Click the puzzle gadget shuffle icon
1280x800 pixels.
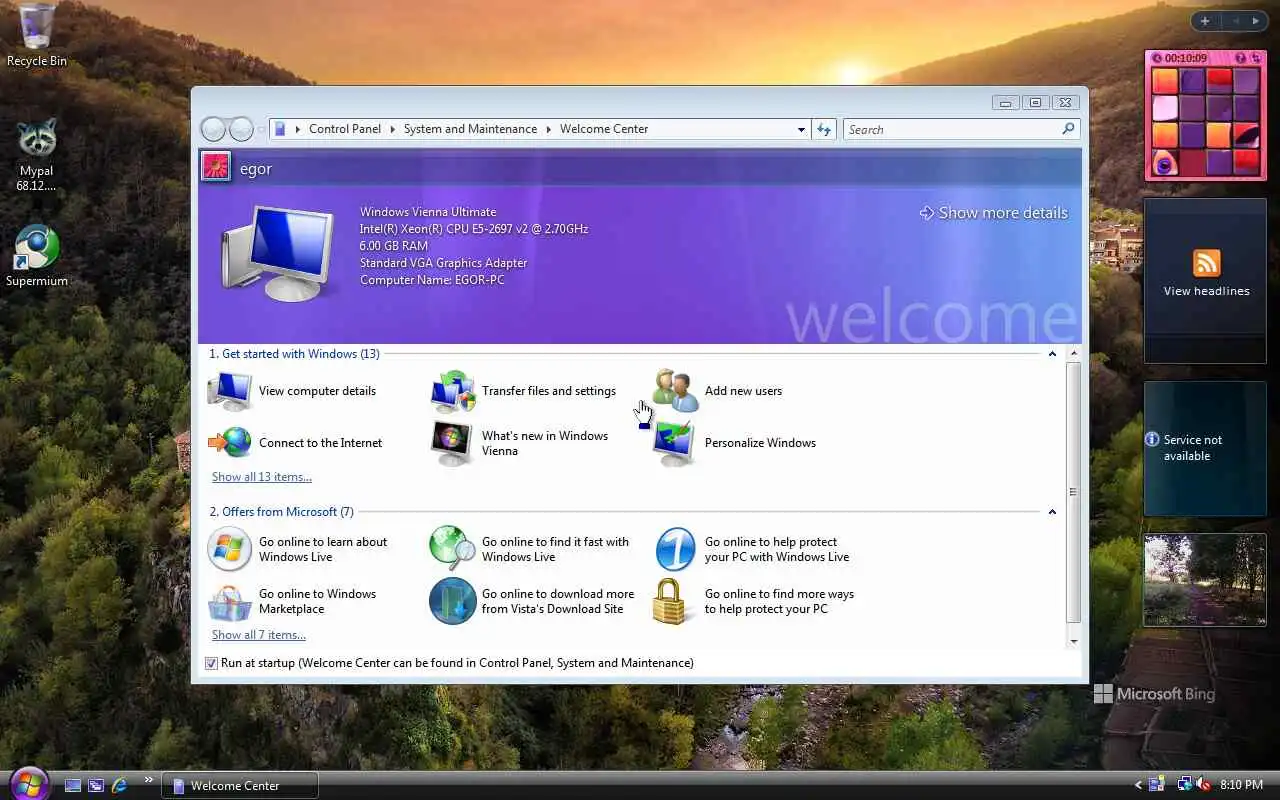[1256, 58]
